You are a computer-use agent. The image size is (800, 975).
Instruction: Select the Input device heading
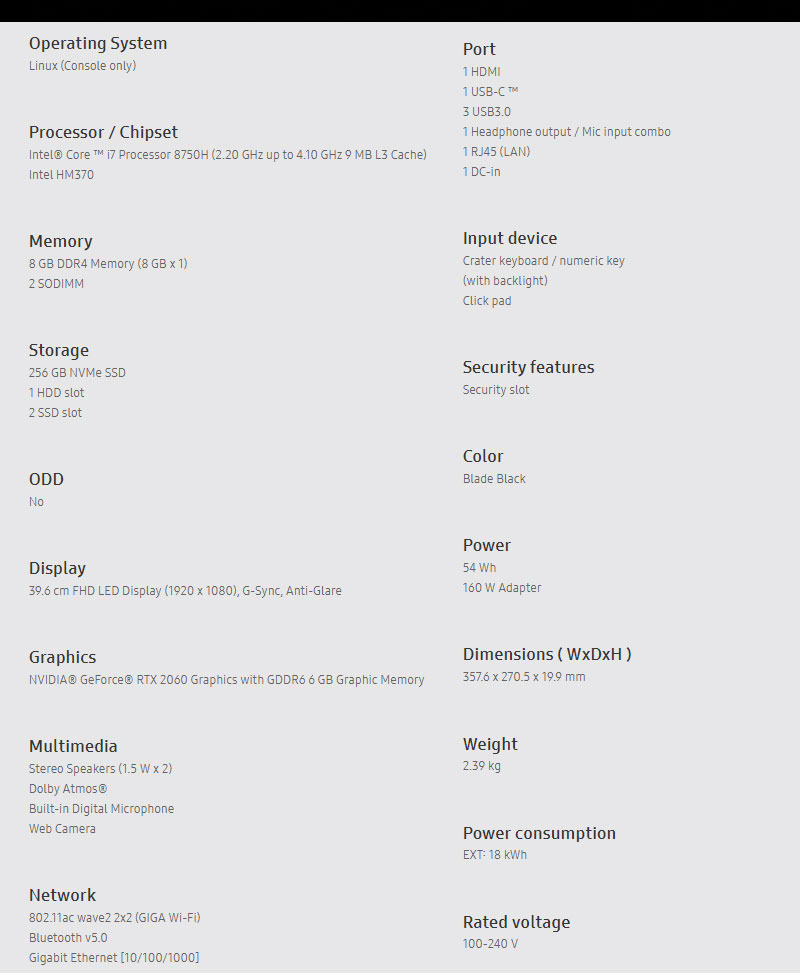tap(510, 238)
